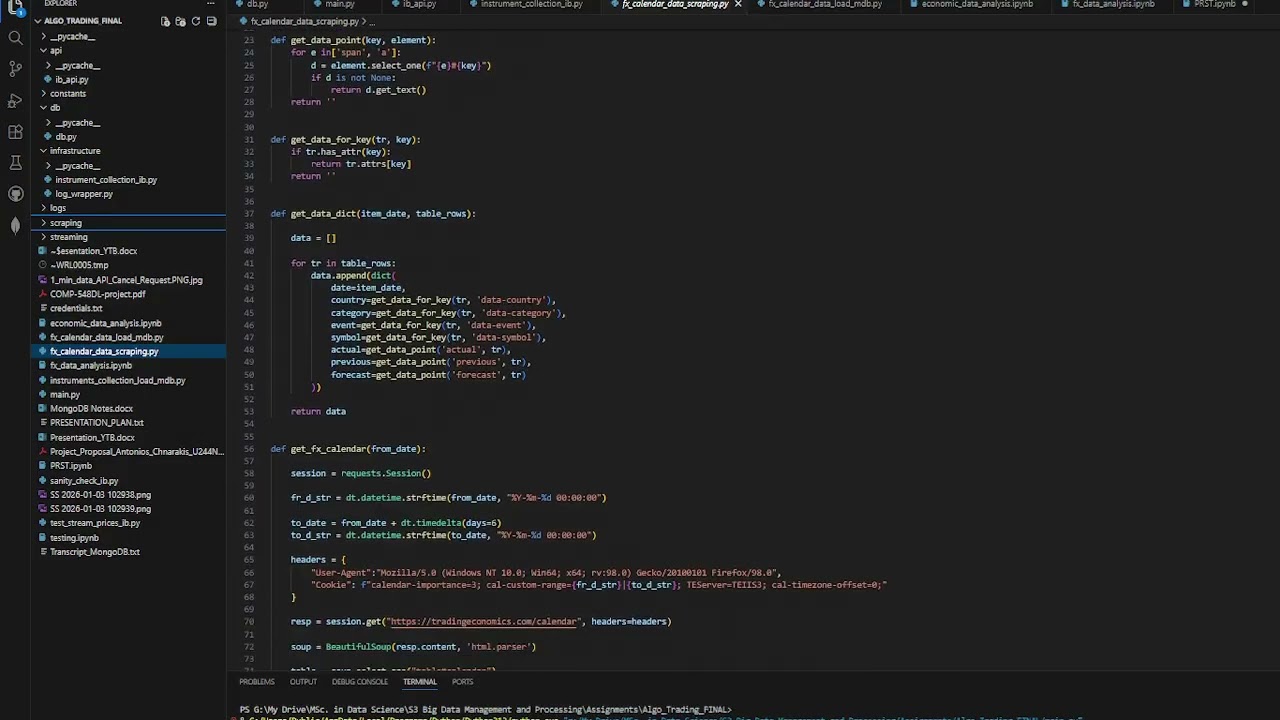Image resolution: width=1280 pixels, height=720 pixels.
Task: Expand the logs folder
Action: click(58, 208)
